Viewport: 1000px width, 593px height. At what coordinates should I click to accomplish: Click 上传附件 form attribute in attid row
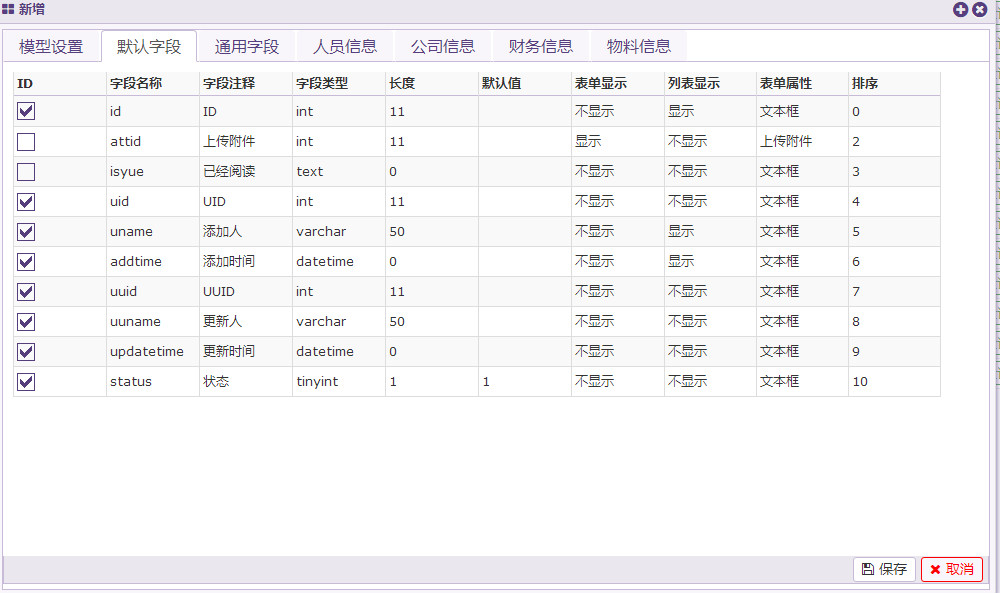click(786, 141)
